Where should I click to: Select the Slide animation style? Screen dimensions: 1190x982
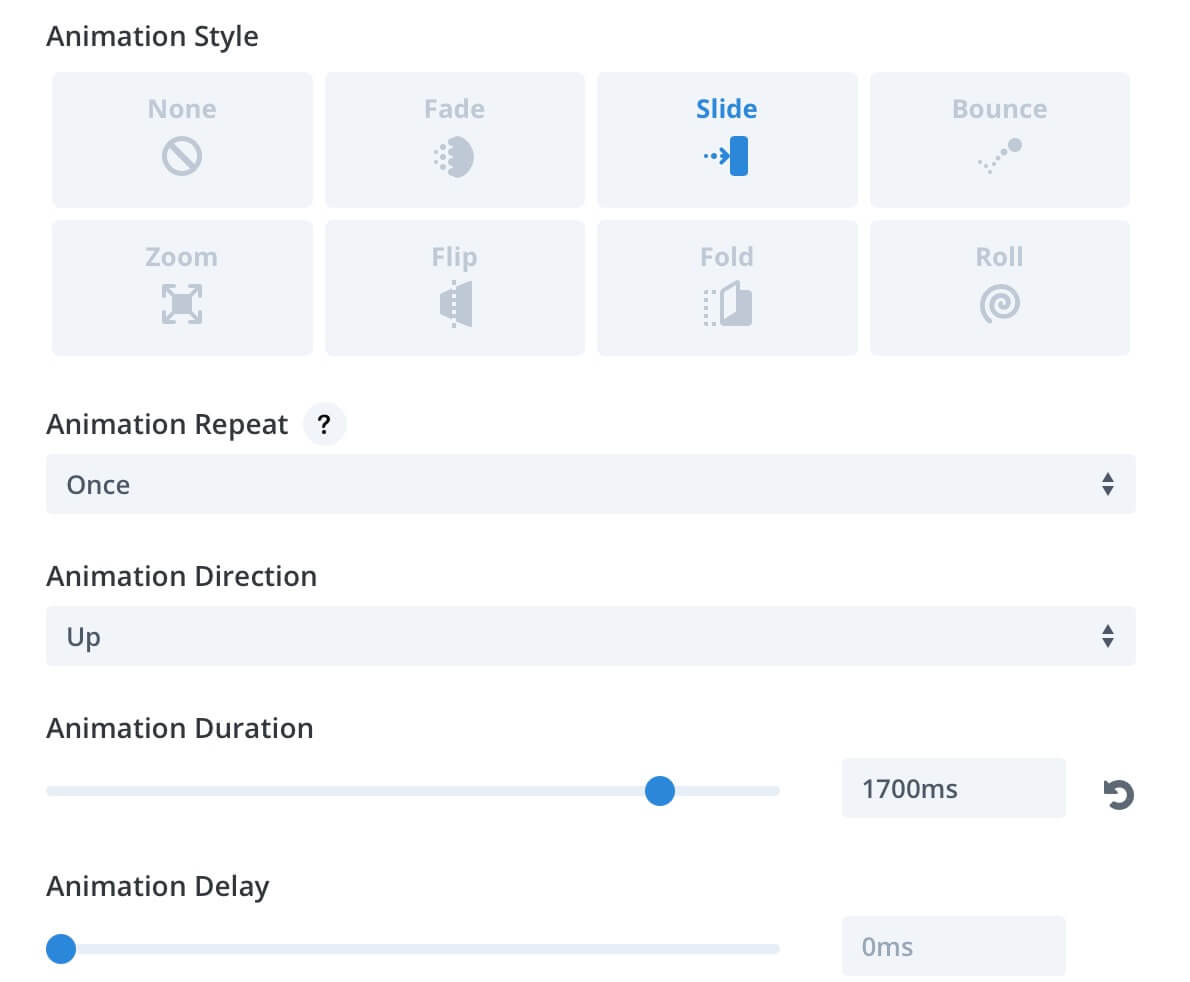pos(727,140)
